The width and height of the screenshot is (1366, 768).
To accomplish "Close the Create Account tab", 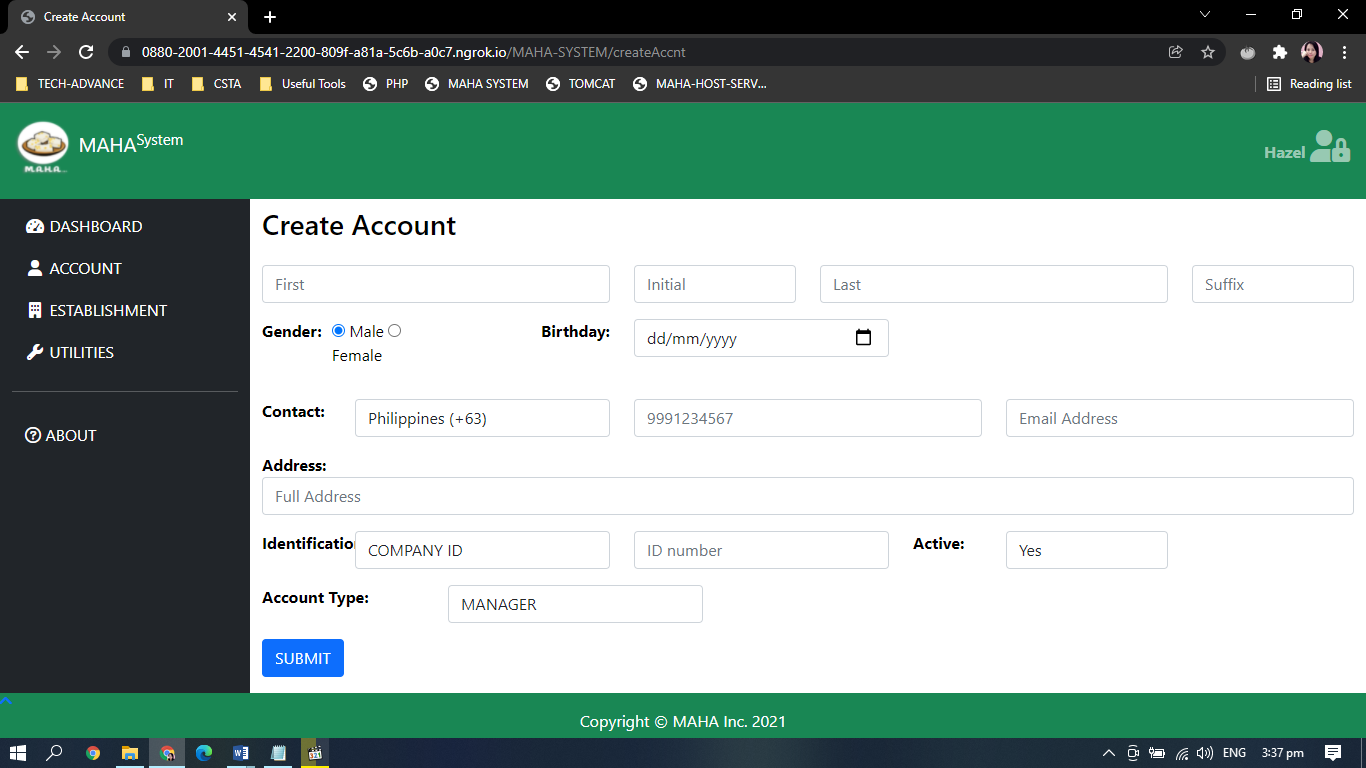I will [232, 17].
